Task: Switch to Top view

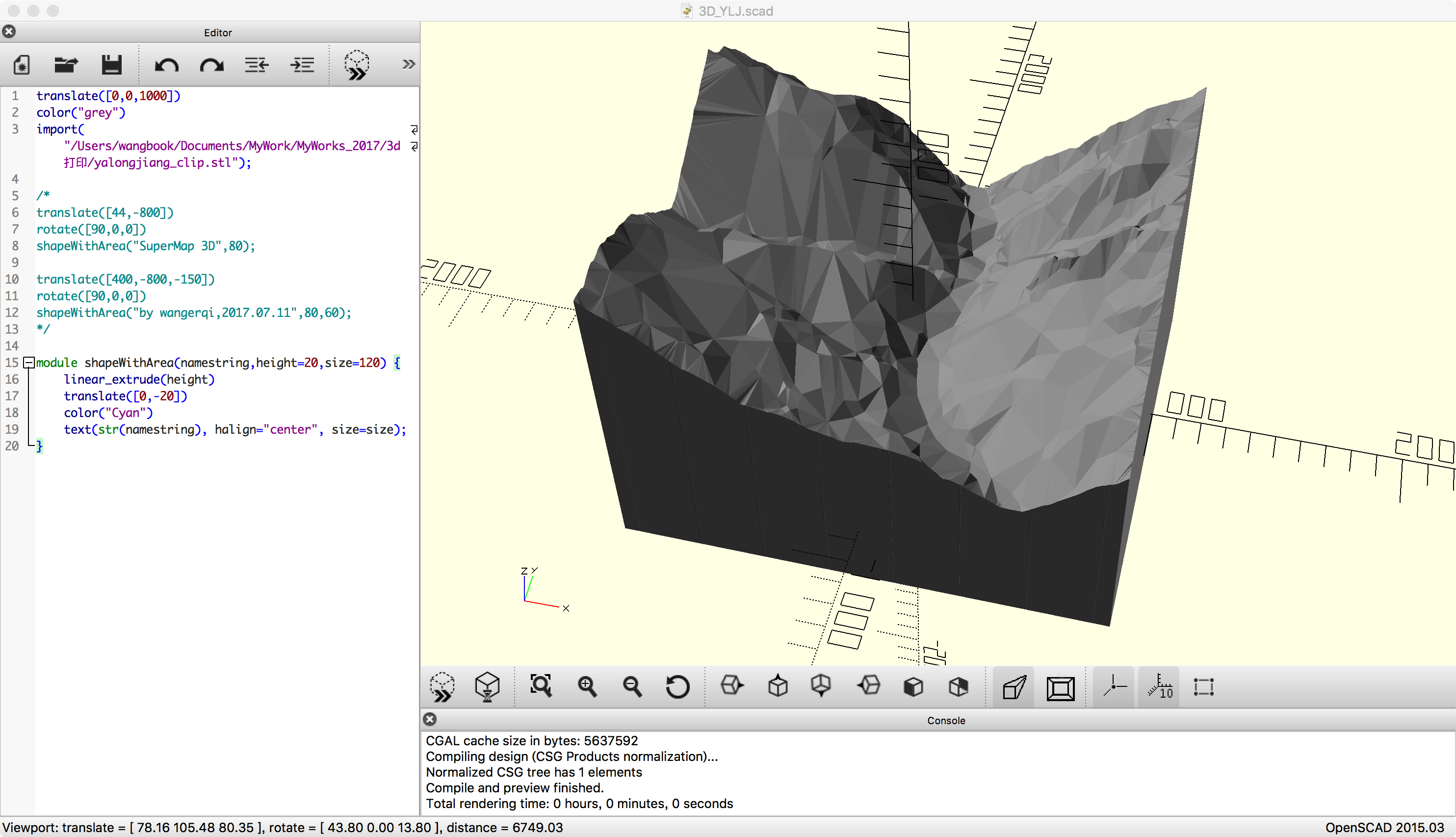Action: (x=777, y=686)
